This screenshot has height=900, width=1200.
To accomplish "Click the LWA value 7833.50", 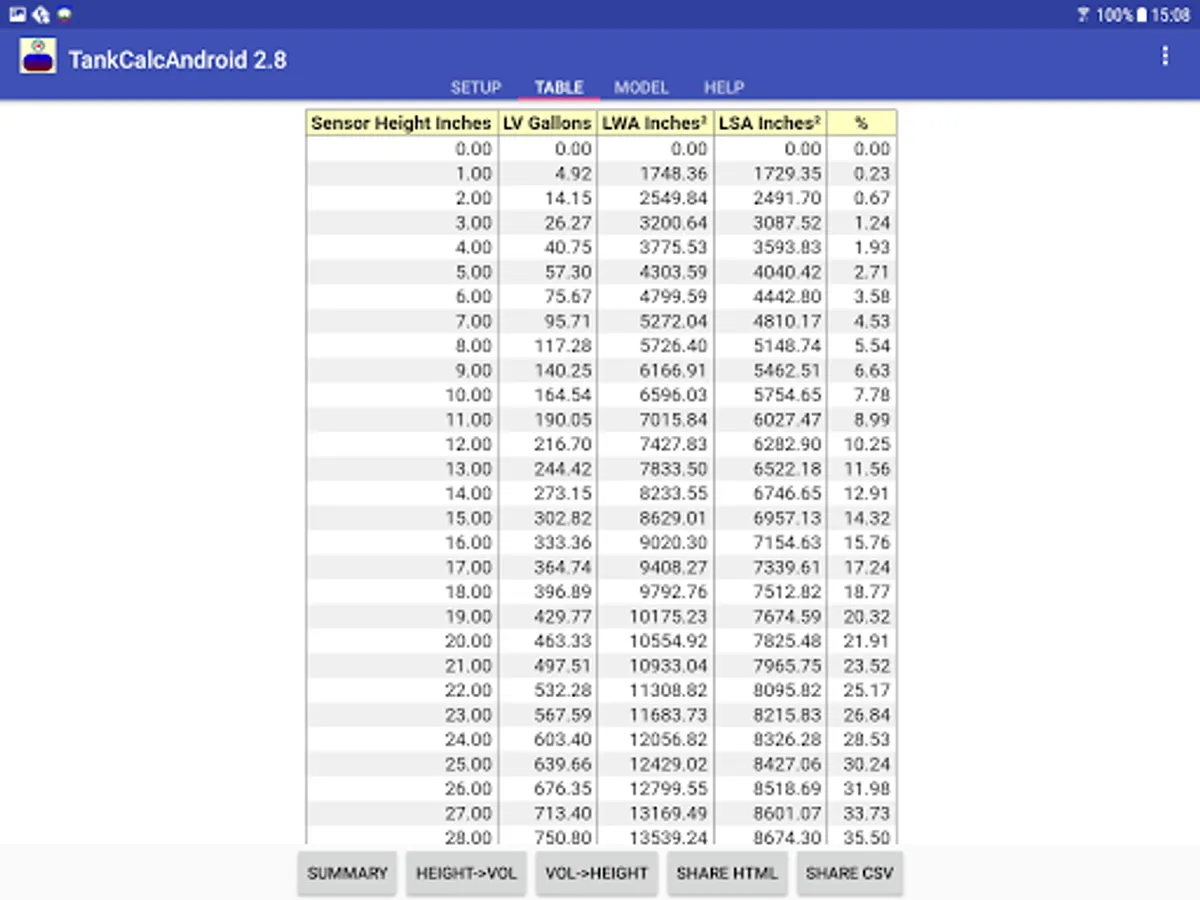I will (675, 469).
